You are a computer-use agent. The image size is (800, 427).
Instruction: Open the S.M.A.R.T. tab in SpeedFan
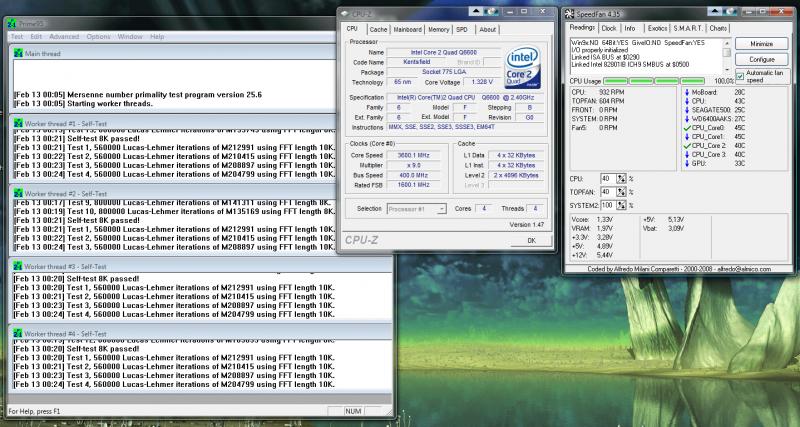(x=688, y=29)
